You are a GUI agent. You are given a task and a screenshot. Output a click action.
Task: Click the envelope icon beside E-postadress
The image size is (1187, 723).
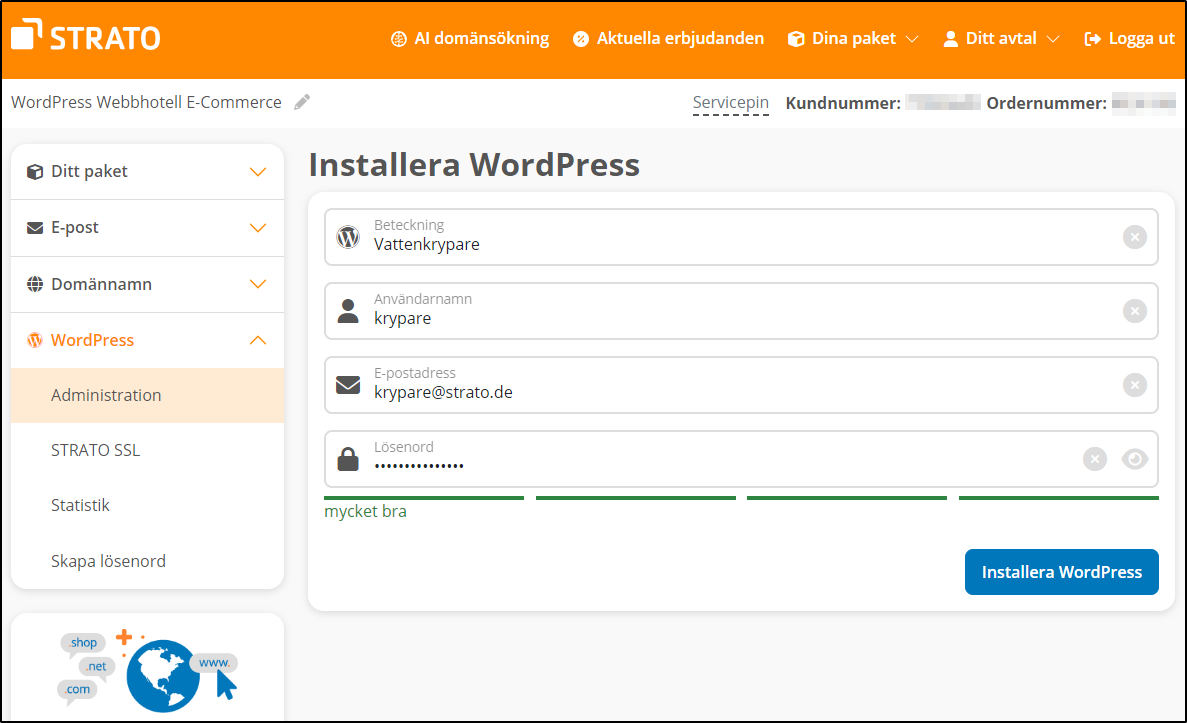coord(347,385)
